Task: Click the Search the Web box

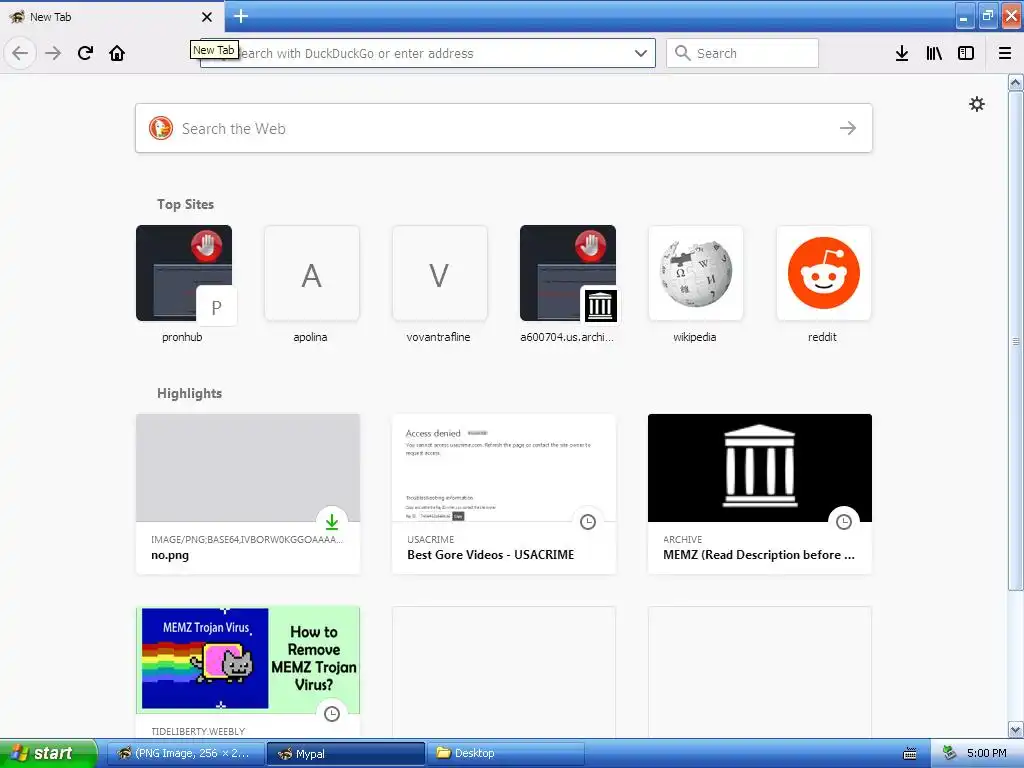Action: (x=504, y=128)
